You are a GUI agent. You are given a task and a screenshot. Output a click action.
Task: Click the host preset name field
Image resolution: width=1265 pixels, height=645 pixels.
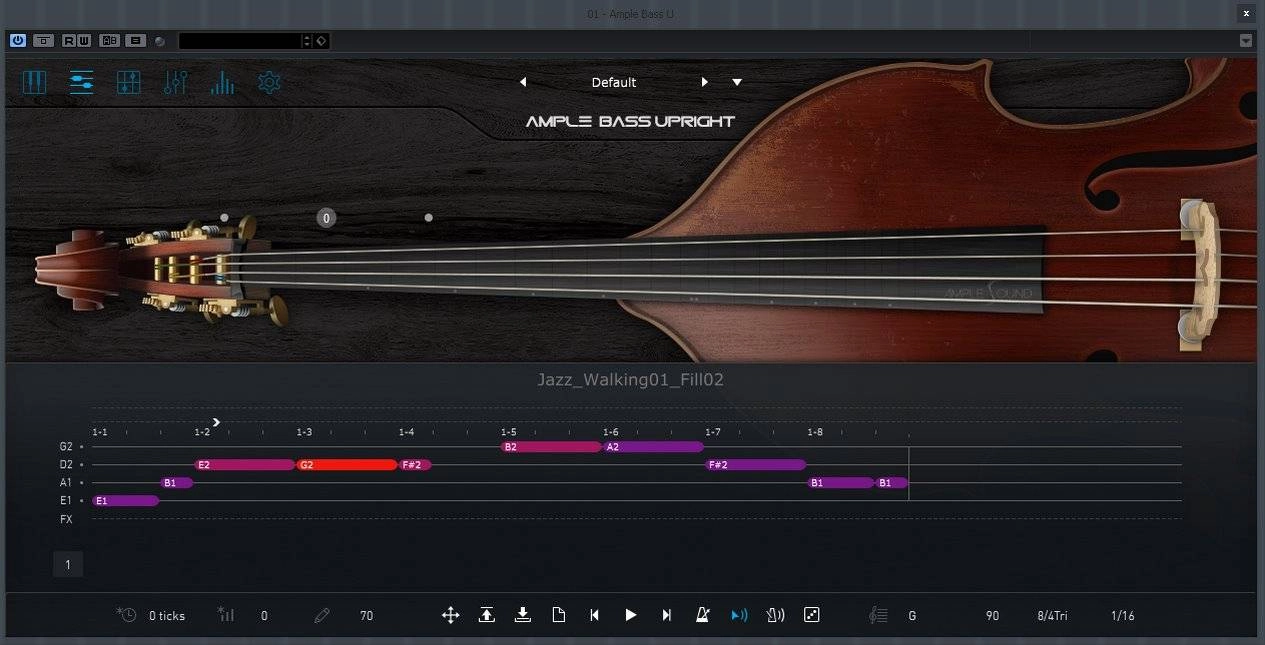coord(240,41)
